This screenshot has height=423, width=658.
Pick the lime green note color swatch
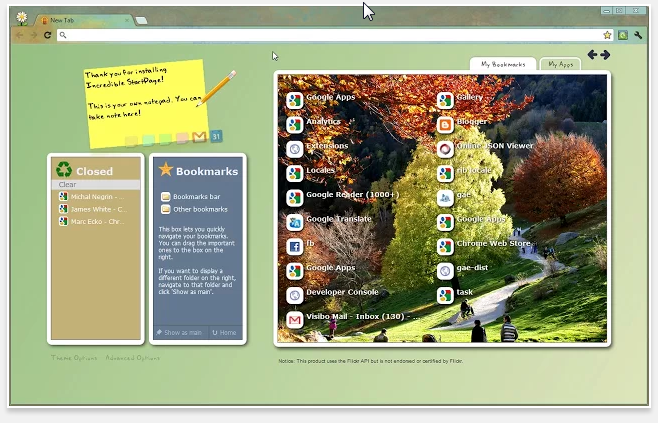tap(165, 138)
